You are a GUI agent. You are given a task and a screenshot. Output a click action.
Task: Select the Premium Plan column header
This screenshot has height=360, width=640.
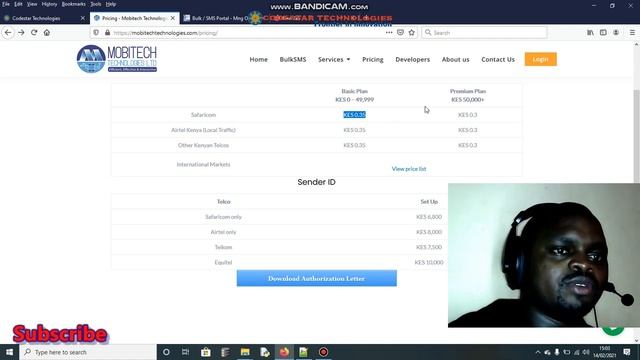468,95
